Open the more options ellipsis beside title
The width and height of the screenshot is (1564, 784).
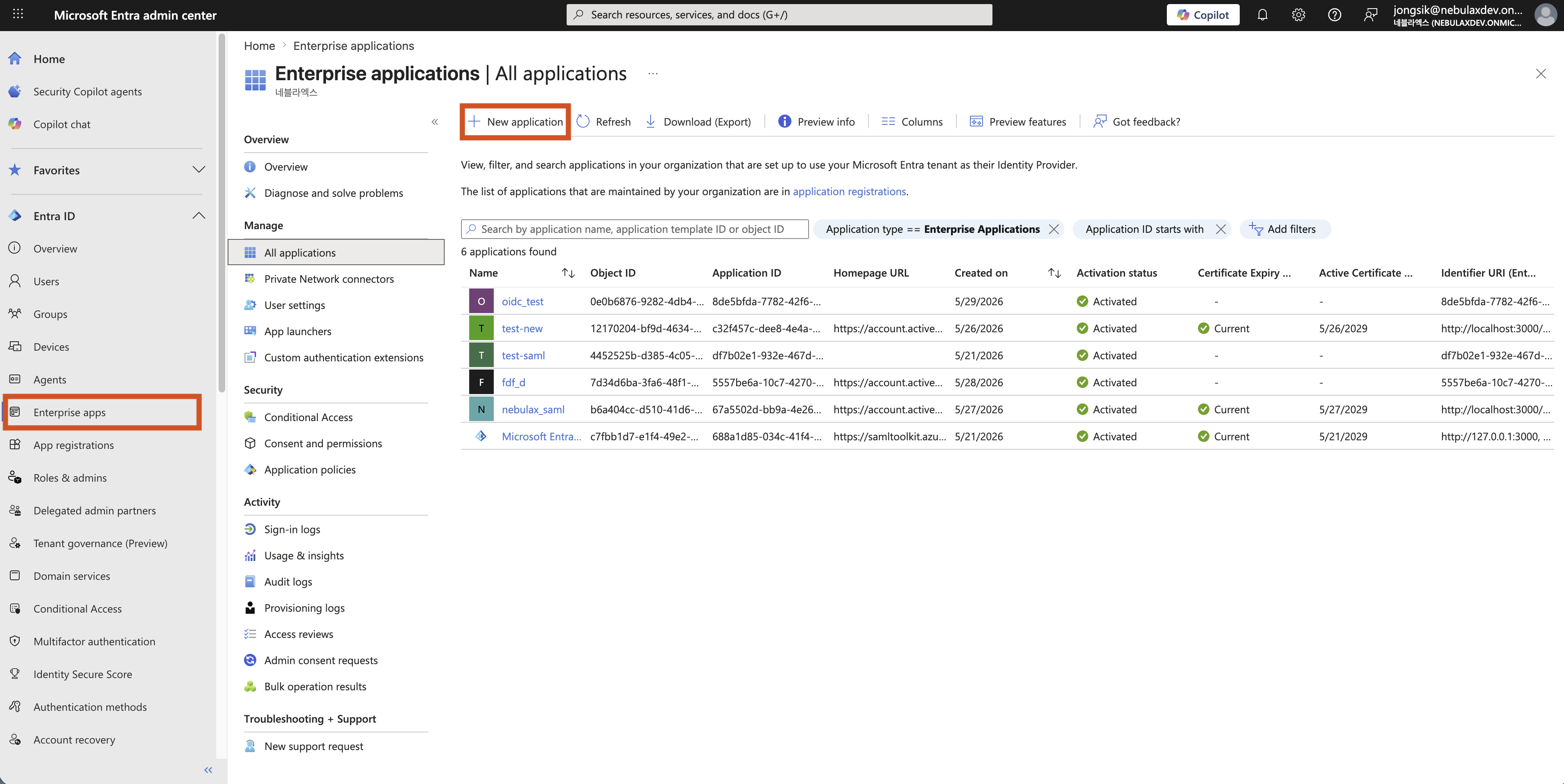click(x=653, y=73)
